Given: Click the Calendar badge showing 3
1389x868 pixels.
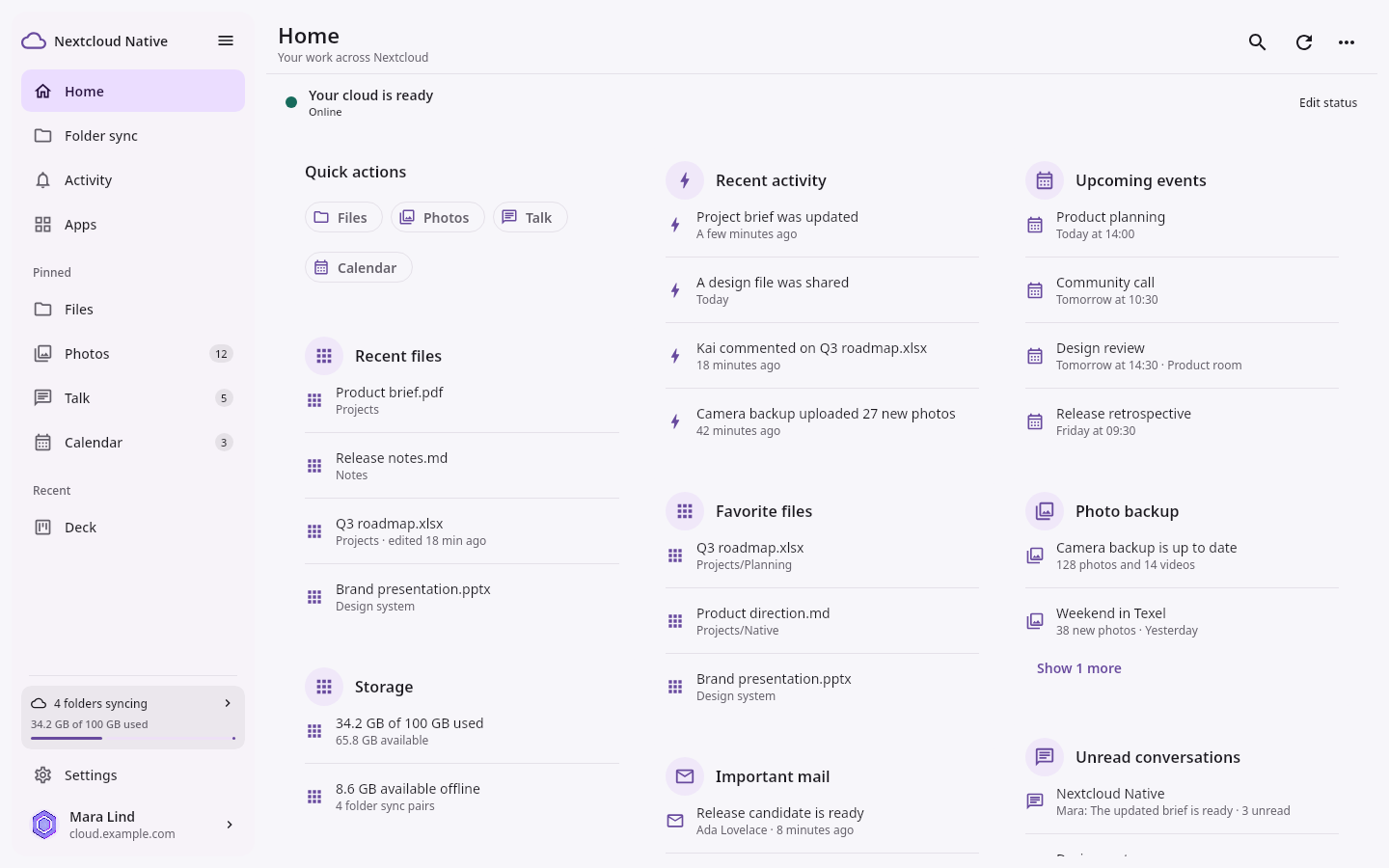Looking at the screenshot, I should pos(224,443).
